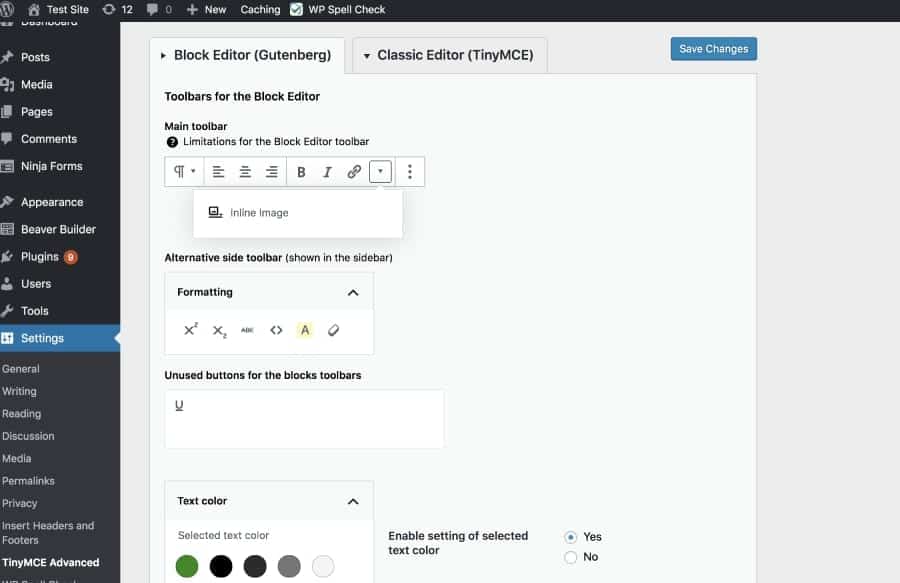This screenshot has height=583, width=900.
Task: Click the Italic formatting icon
Action: point(327,172)
